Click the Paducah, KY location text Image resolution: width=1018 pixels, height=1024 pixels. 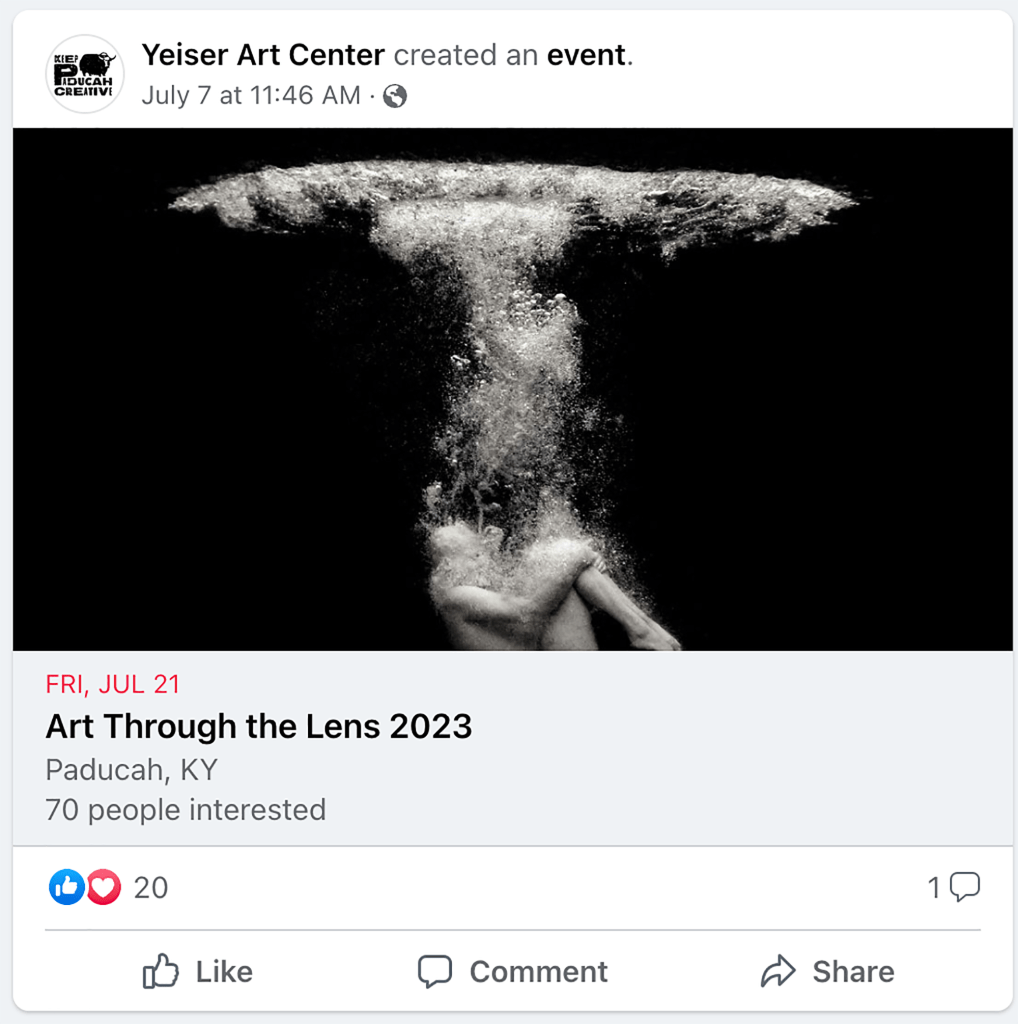132,770
